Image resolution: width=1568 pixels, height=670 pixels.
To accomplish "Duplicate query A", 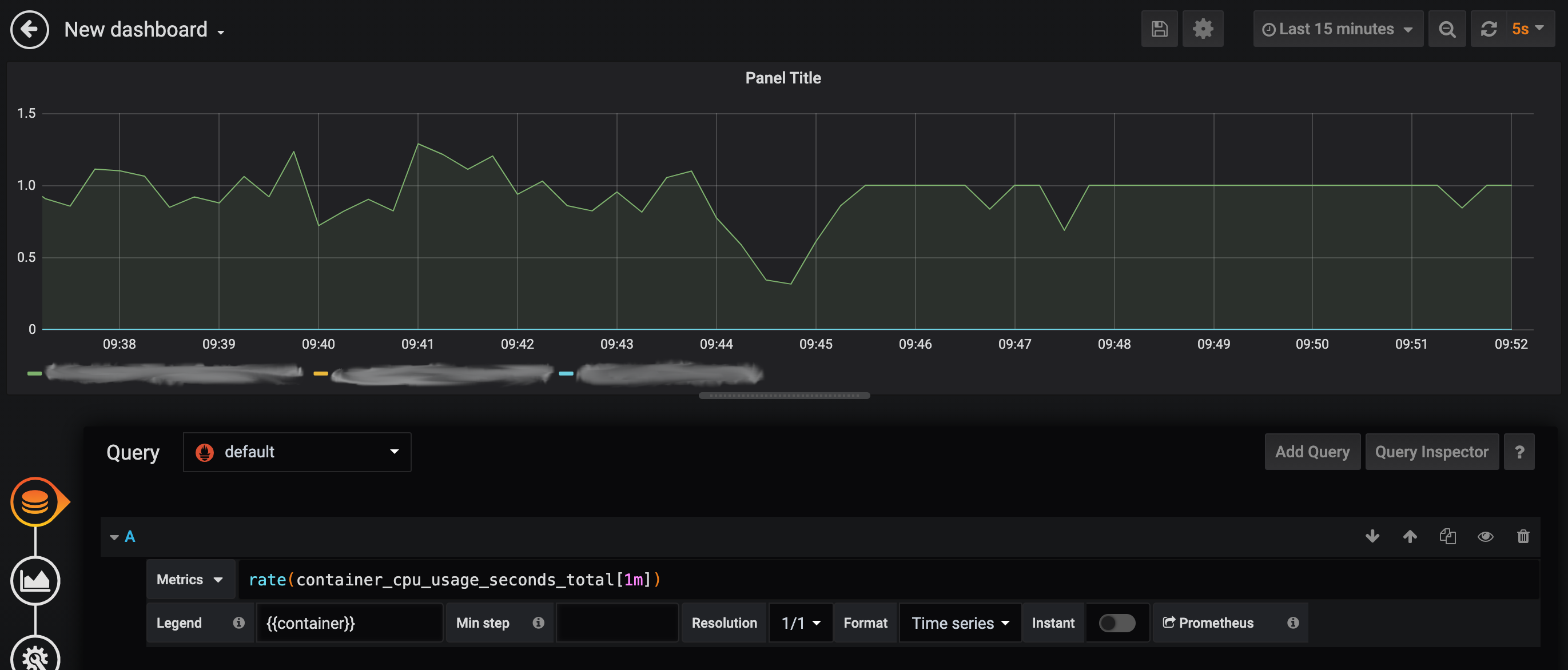I will point(1447,536).
